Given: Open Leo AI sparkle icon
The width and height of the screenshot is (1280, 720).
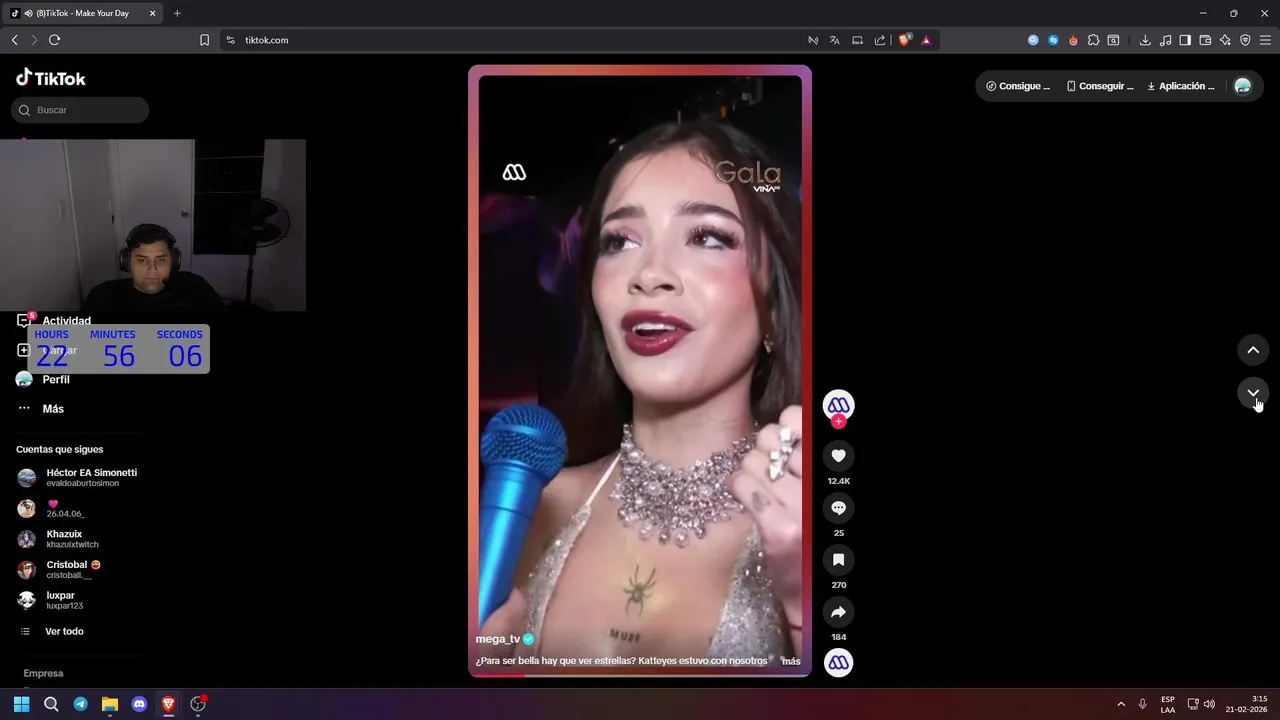Looking at the screenshot, I should tap(1225, 40).
